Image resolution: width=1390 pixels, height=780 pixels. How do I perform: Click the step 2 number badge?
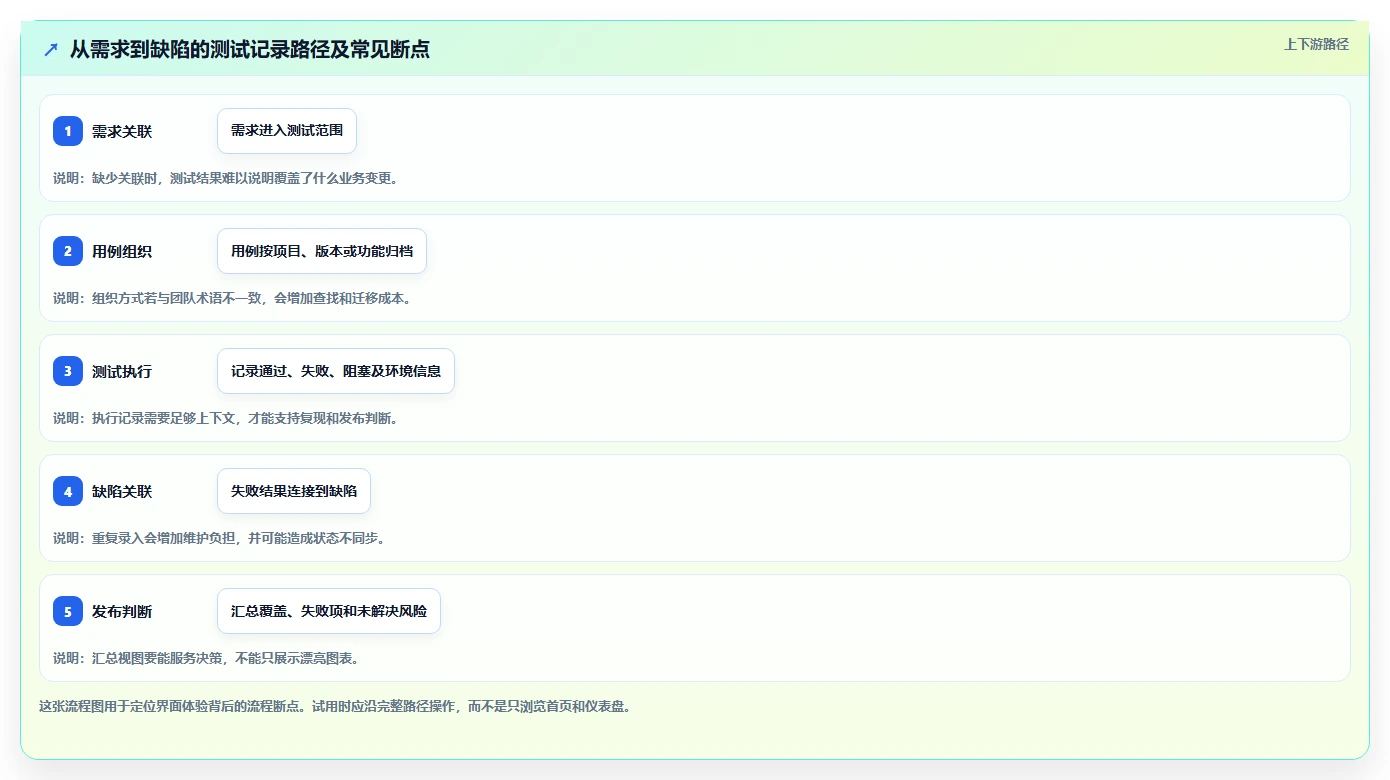68,251
